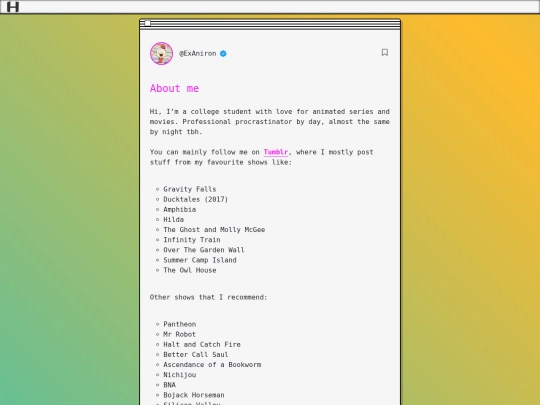Select Summer Camp Island entry
The height and width of the screenshot is (405, 540).
coord(200,260)
